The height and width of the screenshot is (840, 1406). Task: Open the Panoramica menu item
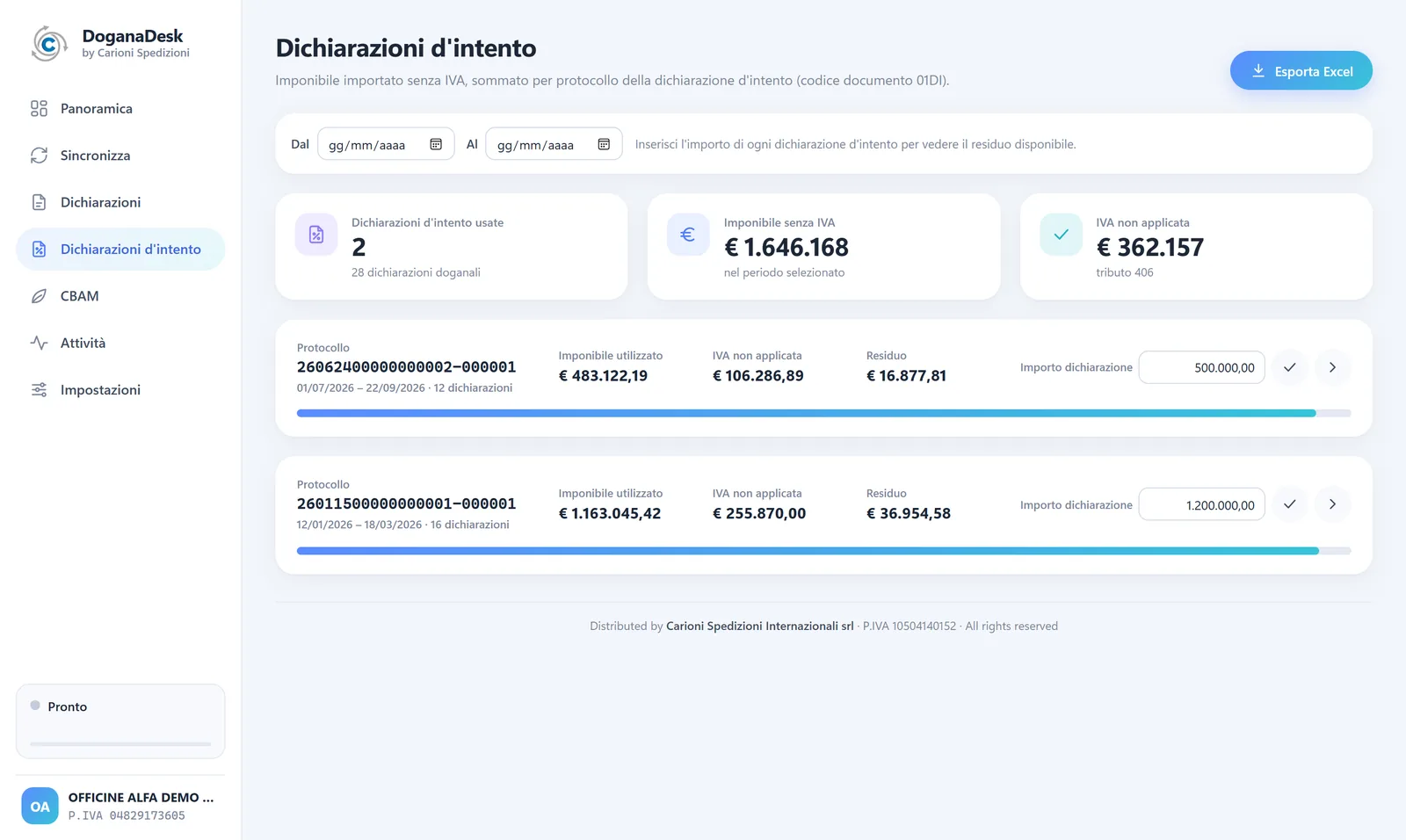point(120,108)
